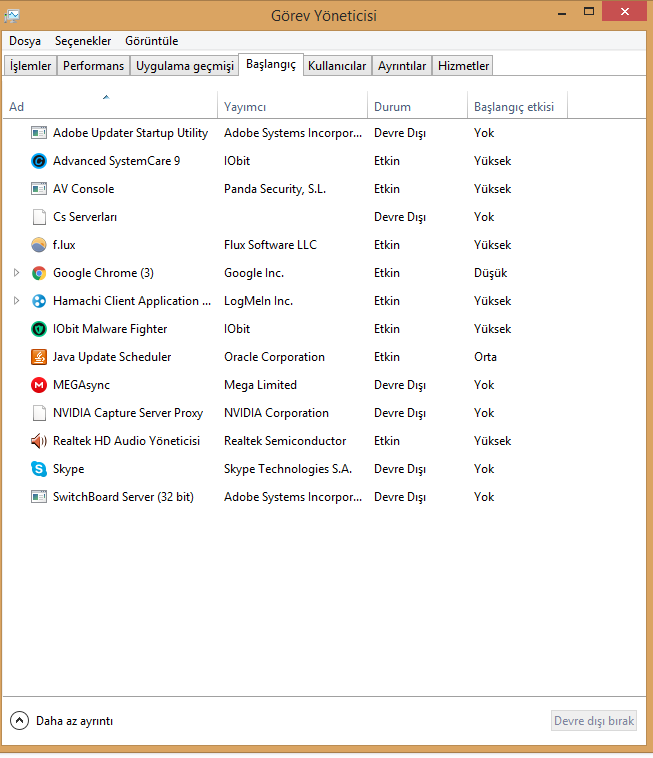Click the NVIDIA Capture Server Proxy icon
Image resolution: width=653 pixels, height=758 pixels.
coord(39,413)
